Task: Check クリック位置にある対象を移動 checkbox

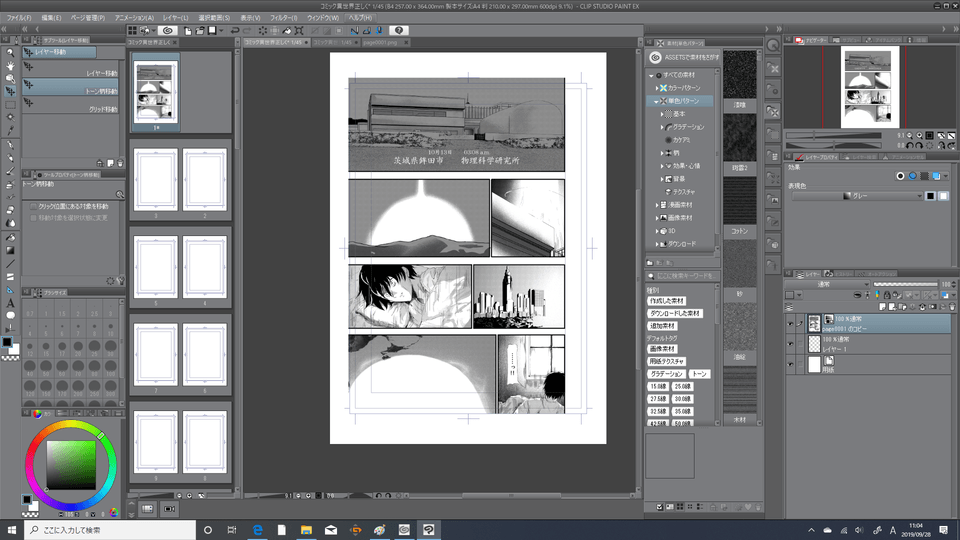Action: [x=34, y=206]
